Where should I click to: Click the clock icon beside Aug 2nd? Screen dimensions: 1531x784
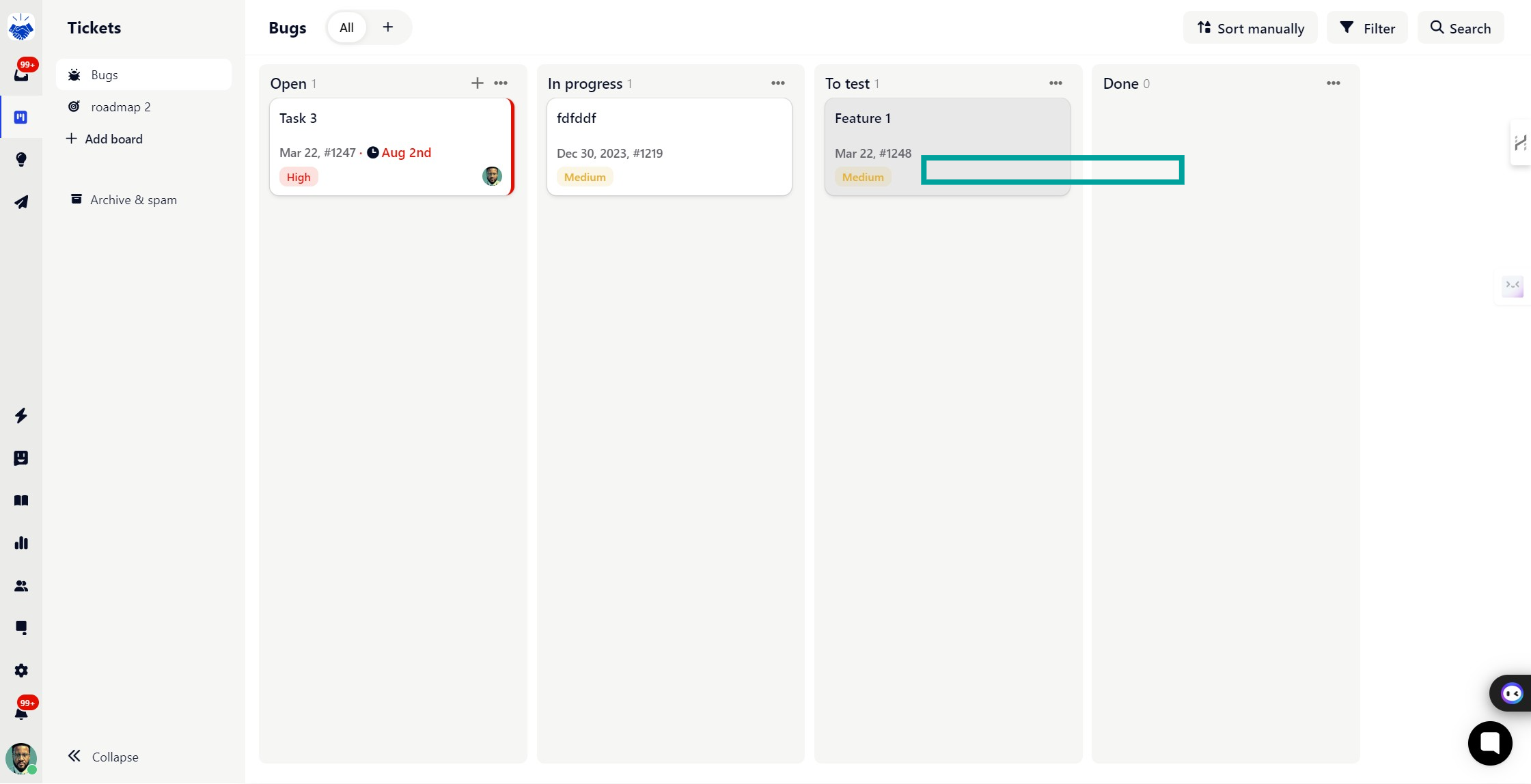(373, 153)
